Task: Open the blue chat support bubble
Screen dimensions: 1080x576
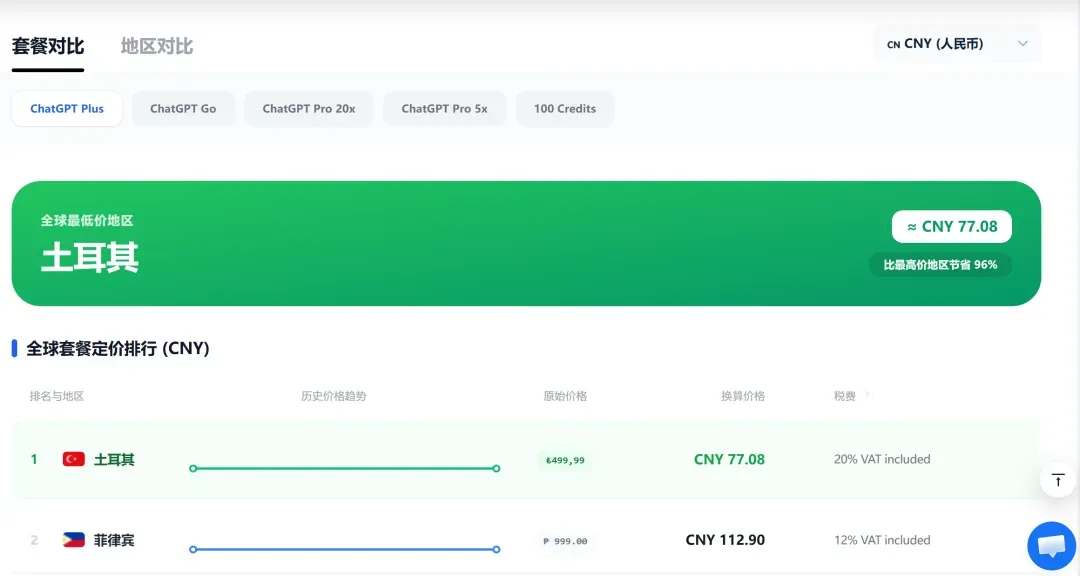Action: 1052,546
